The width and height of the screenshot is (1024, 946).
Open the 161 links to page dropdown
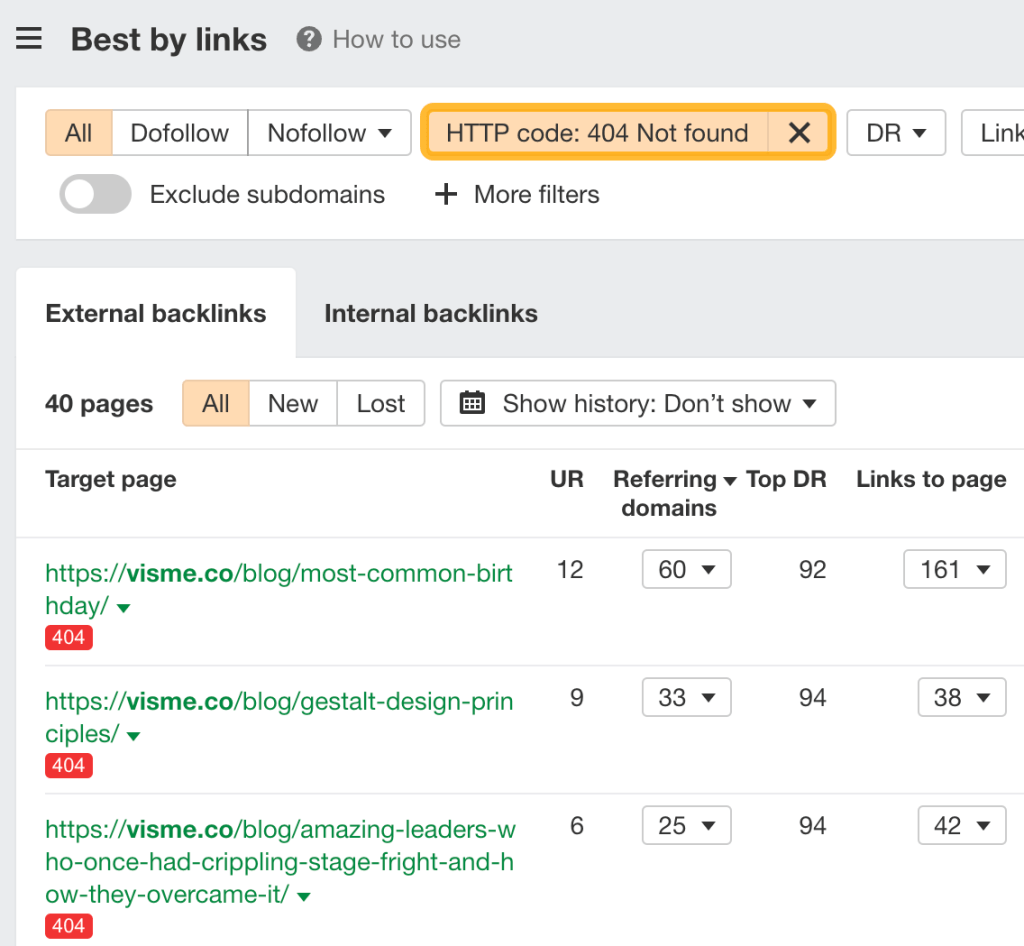click(x=954, y=569)
